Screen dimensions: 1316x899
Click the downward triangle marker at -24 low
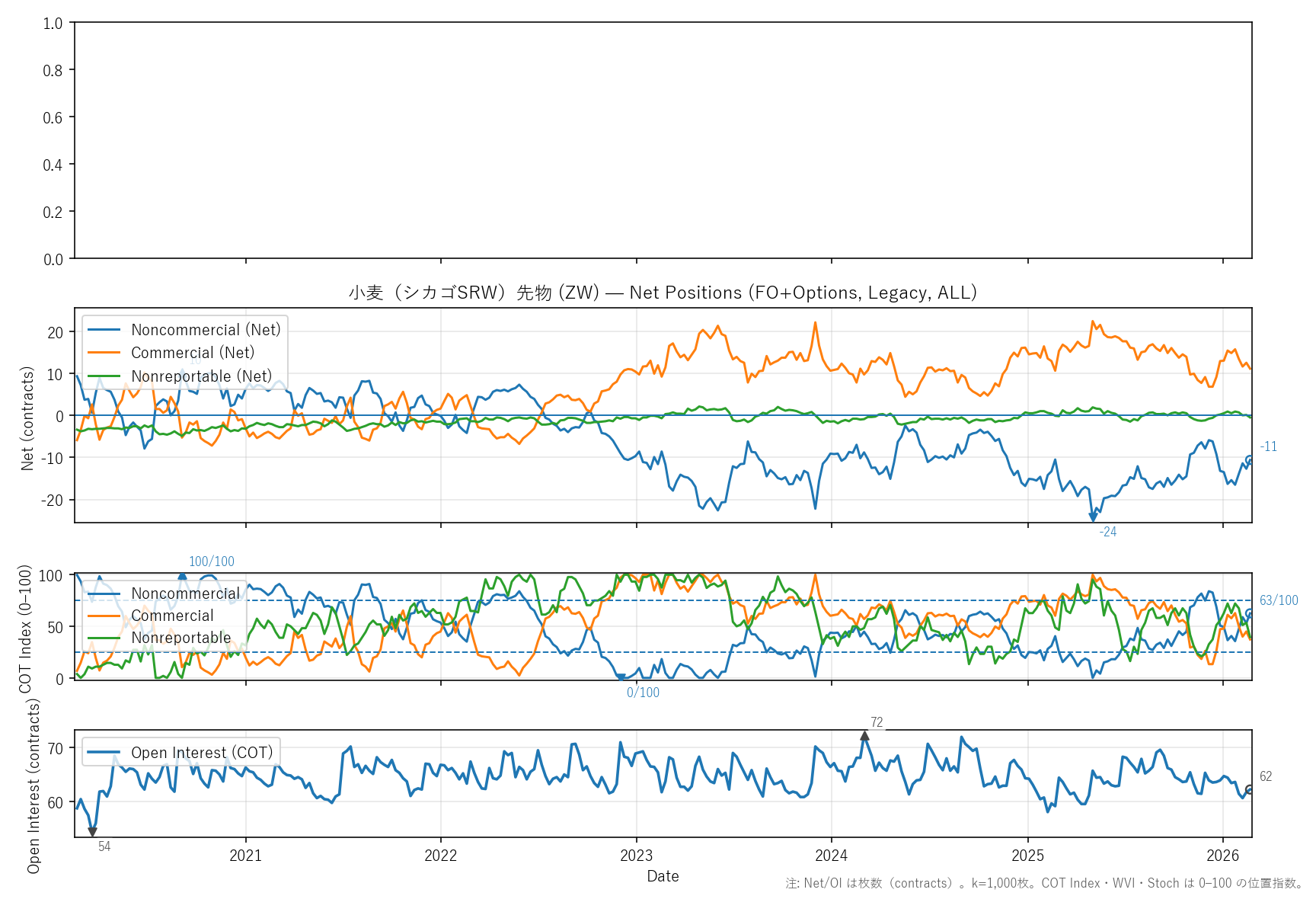[x=1093, y=517]
